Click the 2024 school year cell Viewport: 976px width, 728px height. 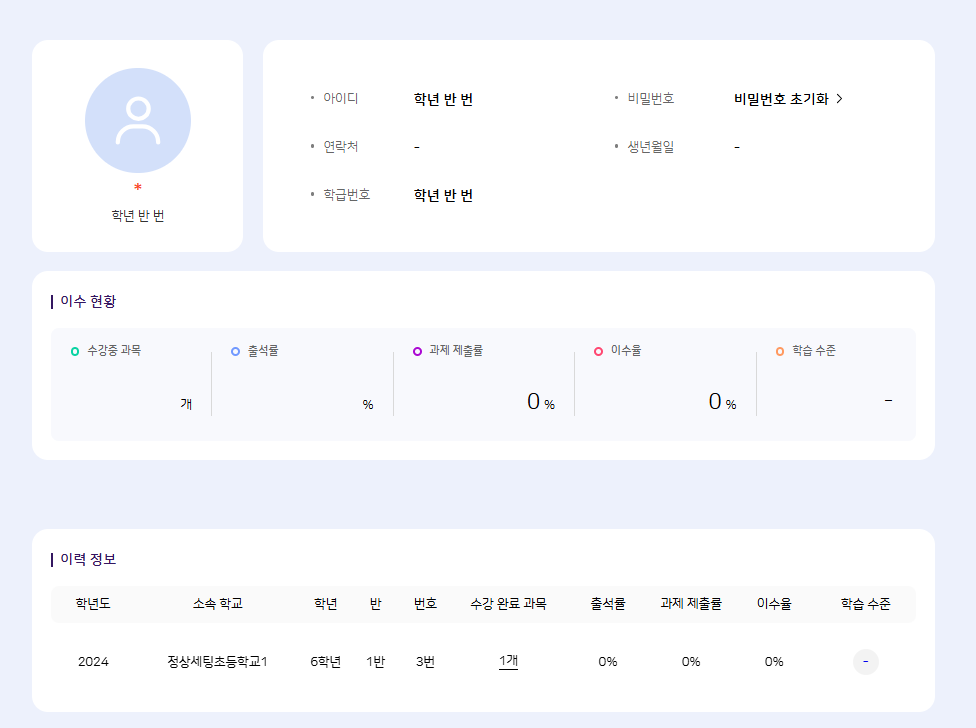tap(93, 662)
